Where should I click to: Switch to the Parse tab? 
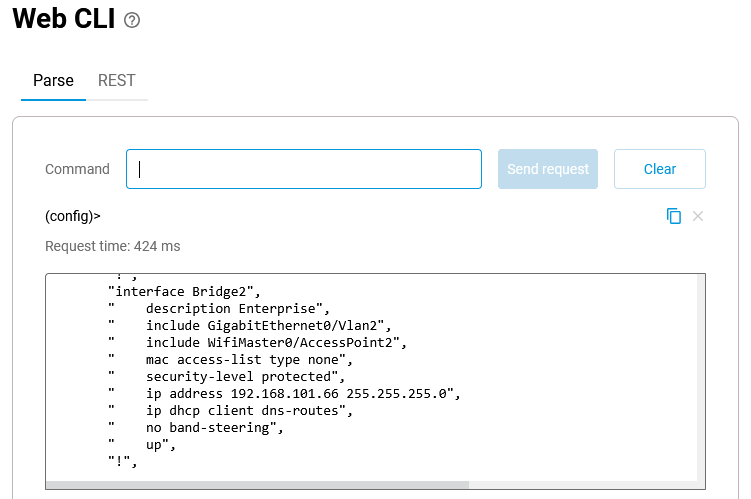click(x=53, y=81)
